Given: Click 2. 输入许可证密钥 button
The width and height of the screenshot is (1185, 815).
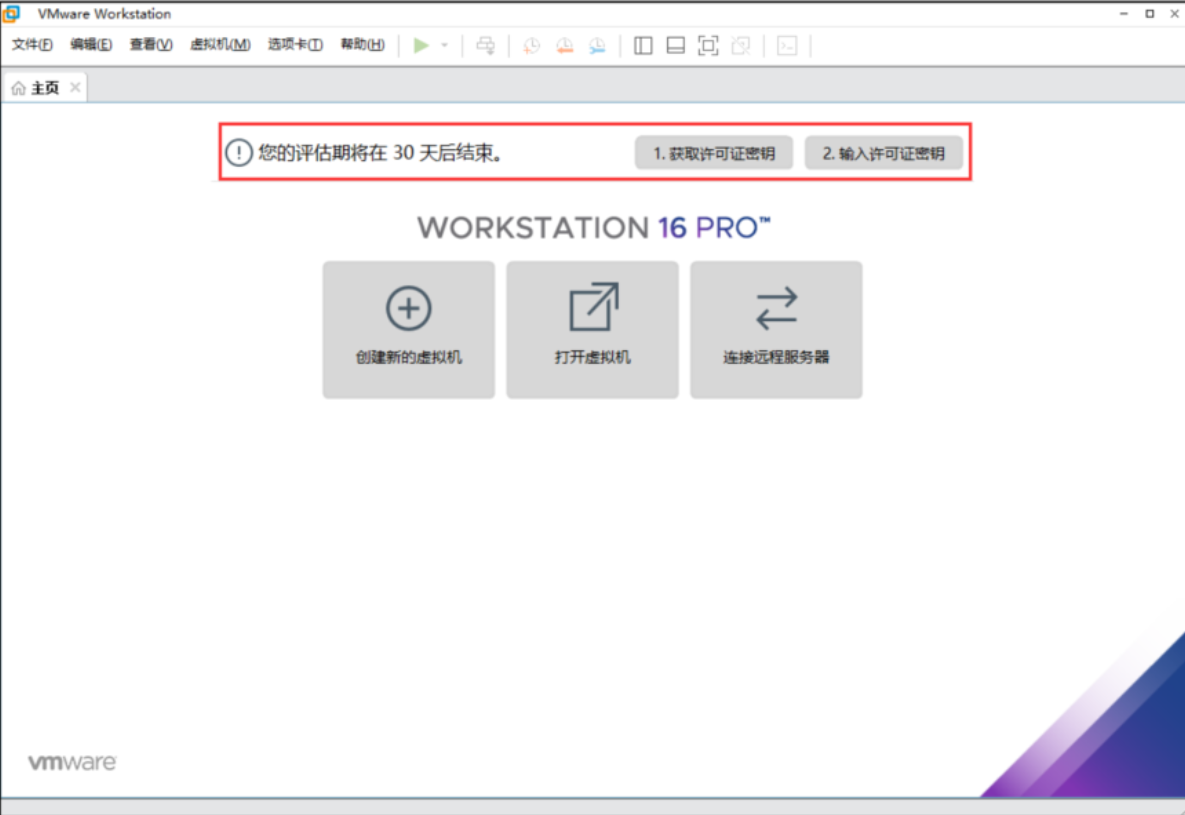Looking at the screenshot, I should [x=883, y=153].
